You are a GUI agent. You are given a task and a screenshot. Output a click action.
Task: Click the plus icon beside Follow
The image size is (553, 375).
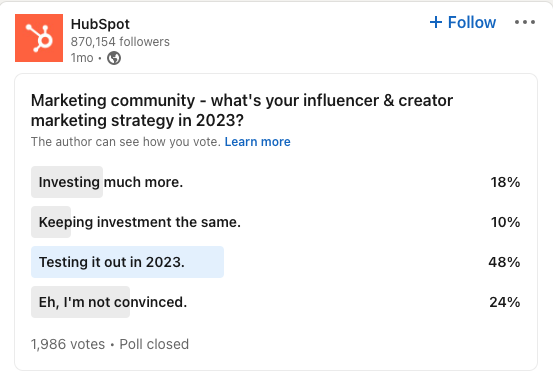click(x=436, y=22)
